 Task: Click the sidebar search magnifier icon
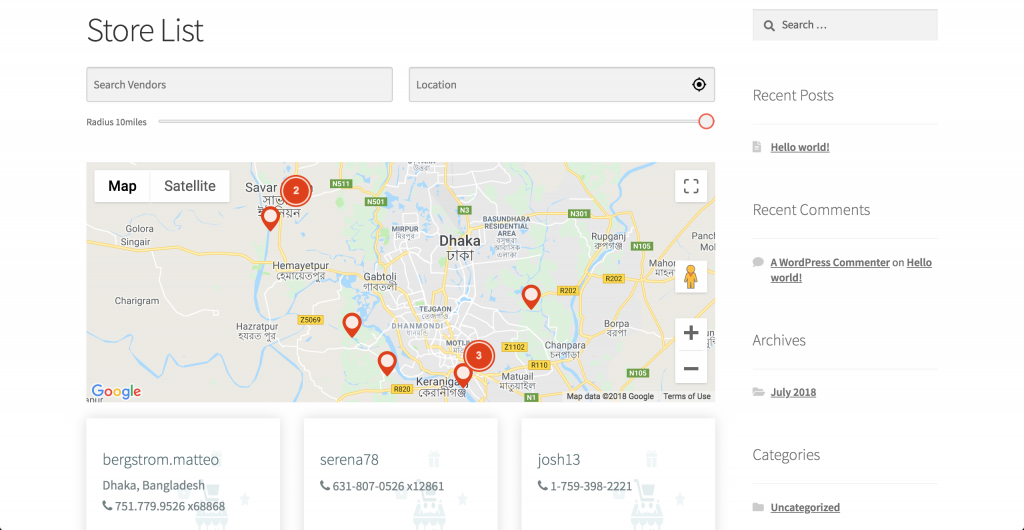click(769, 25)
